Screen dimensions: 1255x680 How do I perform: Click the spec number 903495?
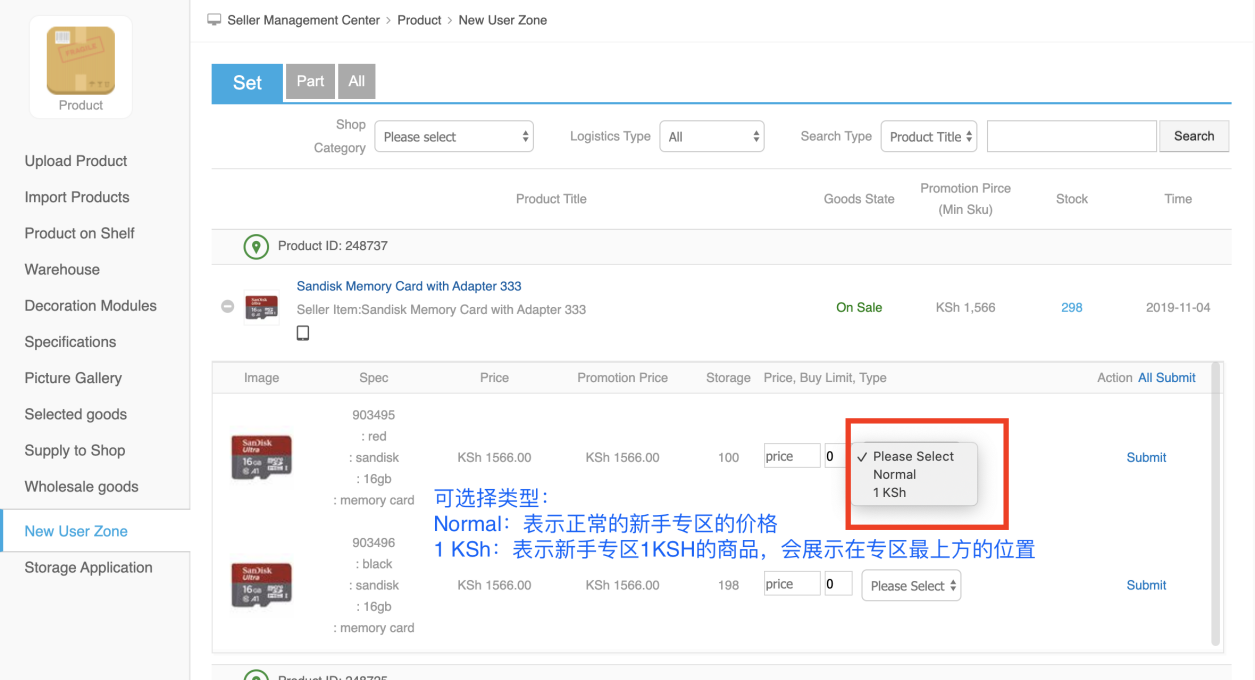374,415
